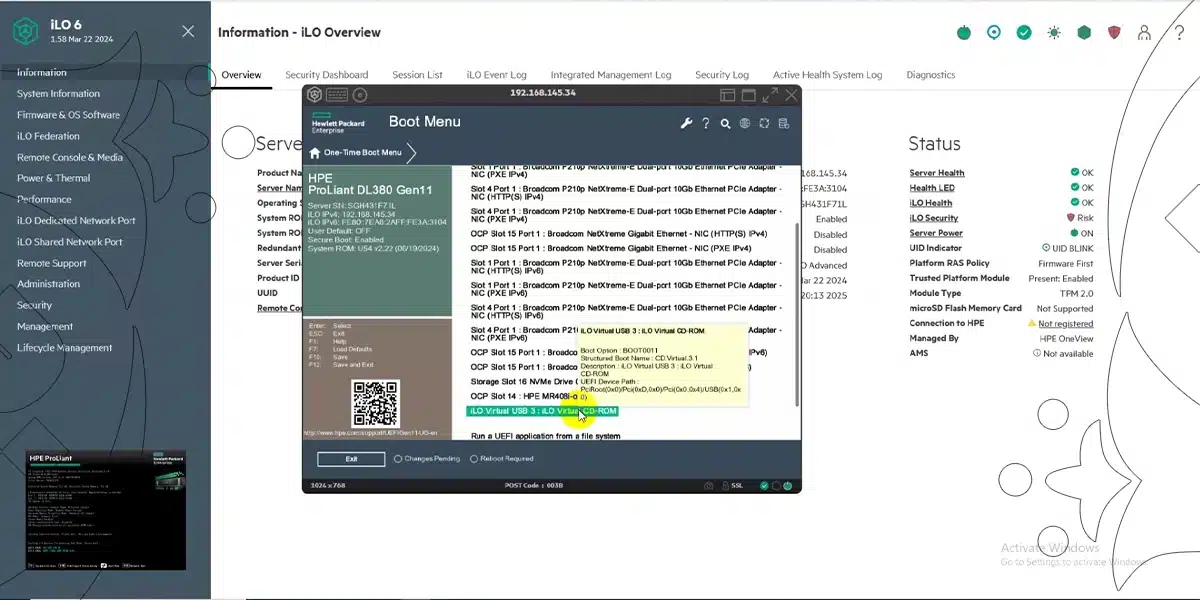Collapse the iLO 6 sidebar with the X
The width and height of the screenshot is (1200, 600).
coord(188,32)
